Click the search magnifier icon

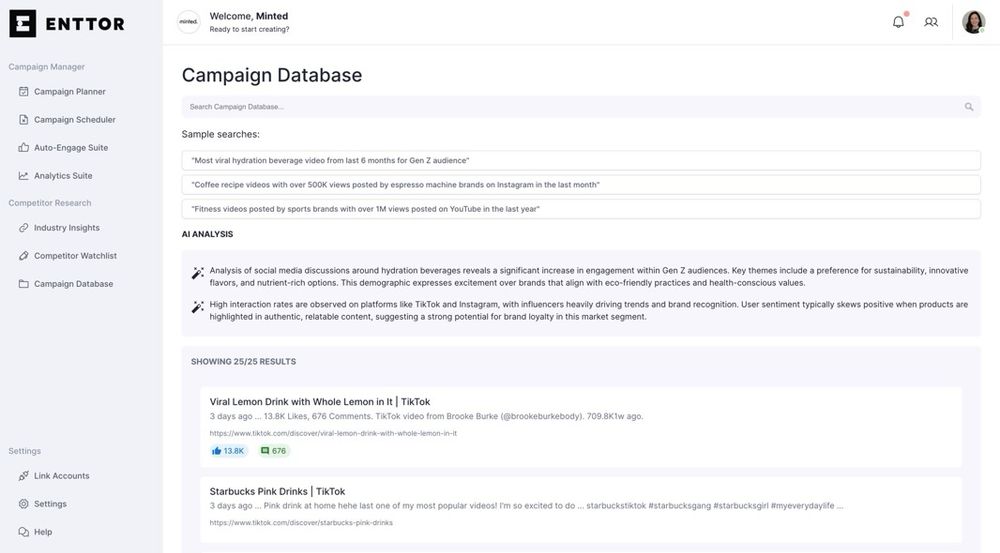pyautogui.click(x=969, y=107)
